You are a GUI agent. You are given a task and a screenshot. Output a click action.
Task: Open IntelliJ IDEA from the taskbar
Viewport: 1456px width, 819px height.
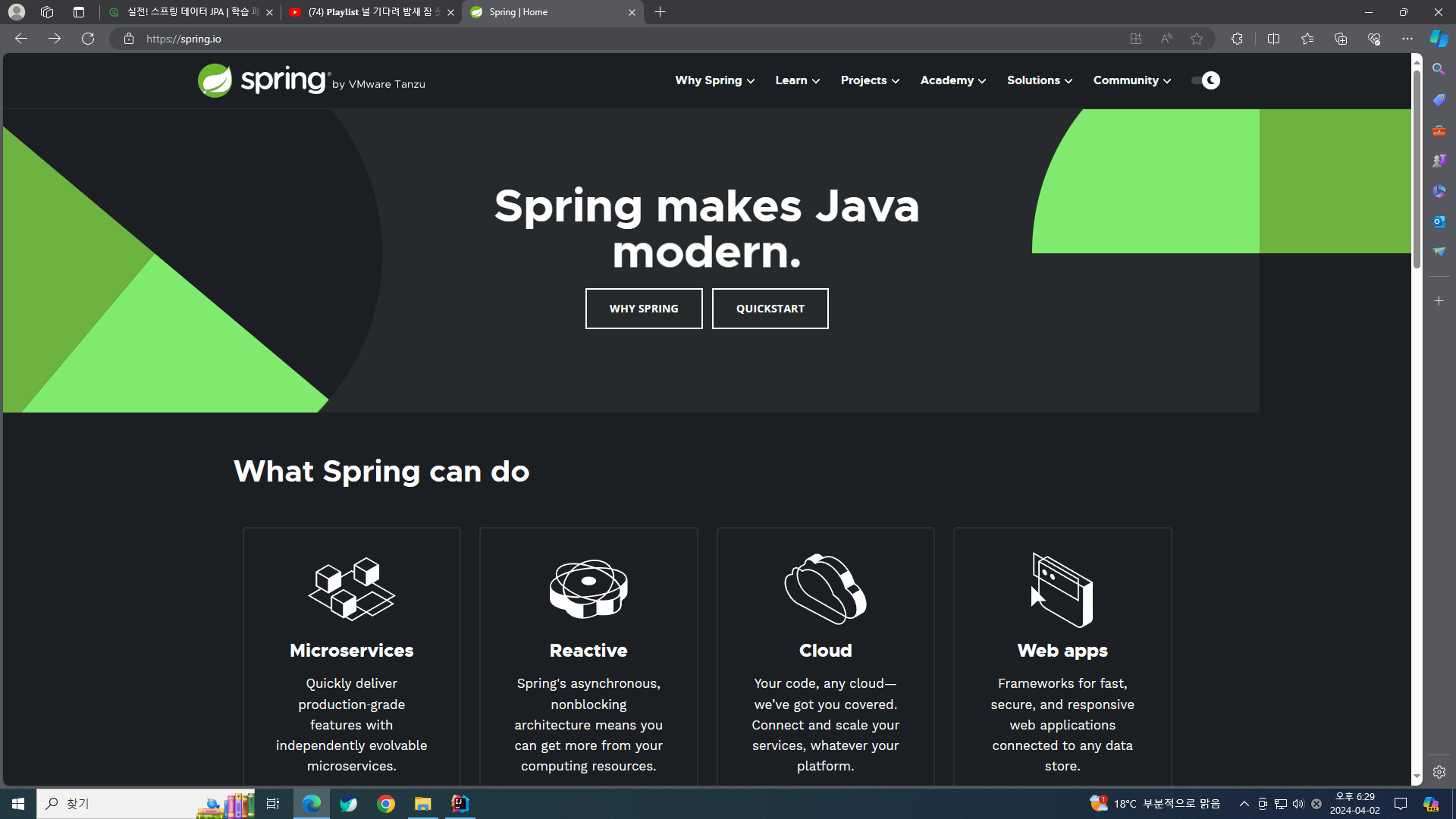460,804
